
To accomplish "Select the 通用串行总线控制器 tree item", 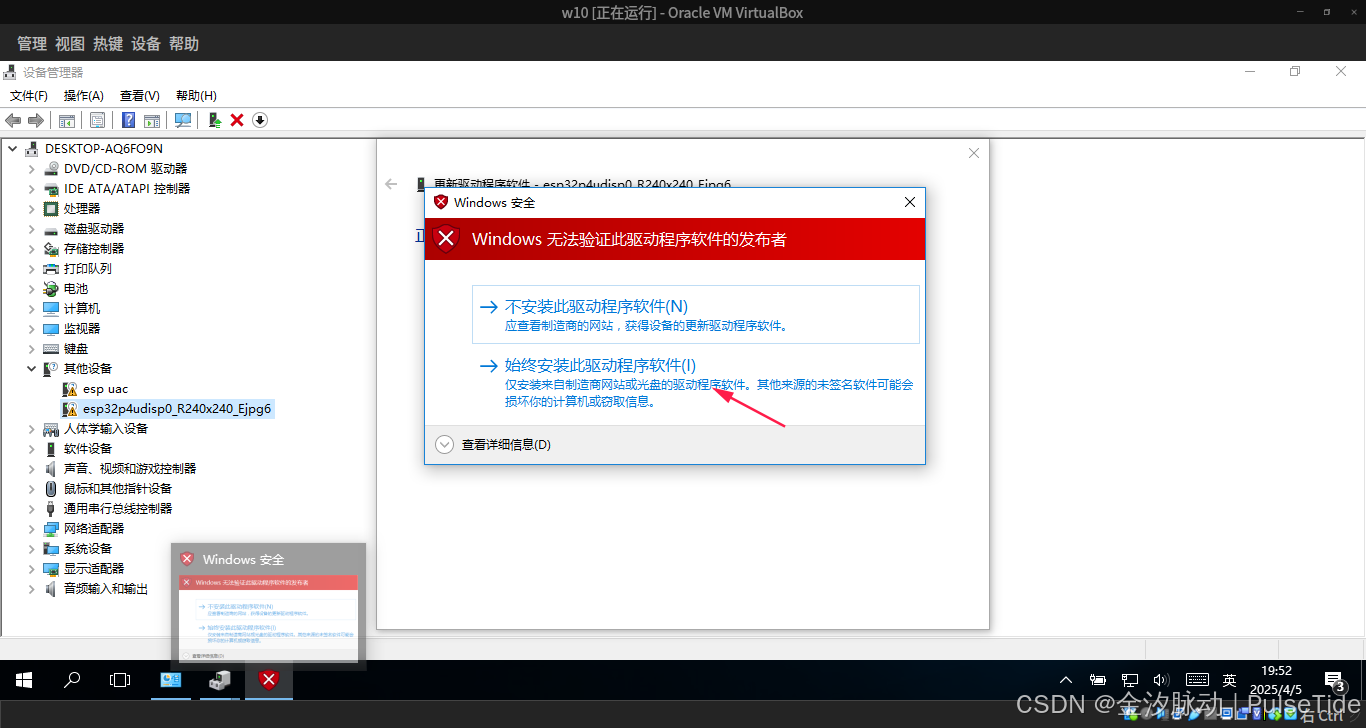I will coord(118,508).
